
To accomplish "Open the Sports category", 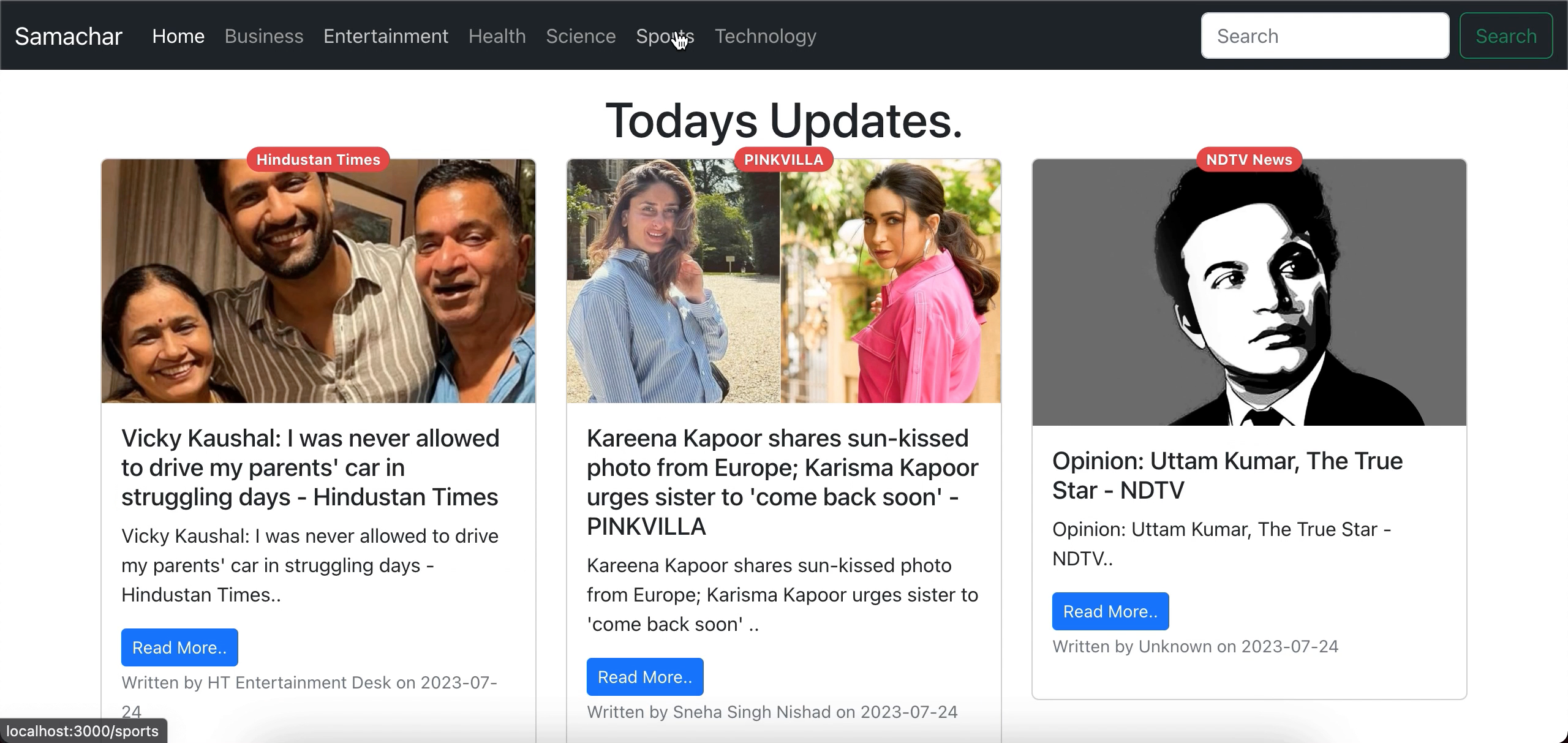I will (x=665, y=36).
